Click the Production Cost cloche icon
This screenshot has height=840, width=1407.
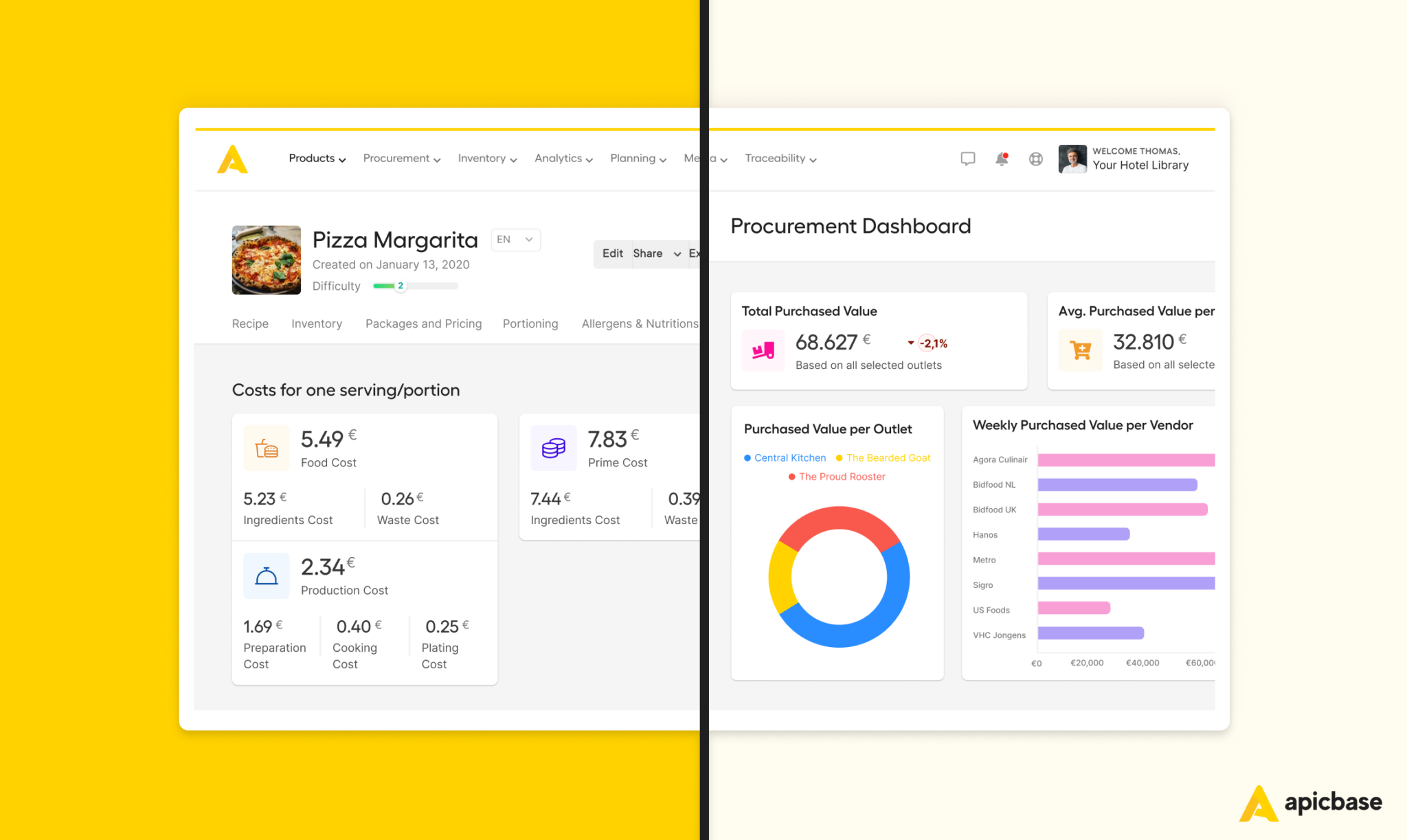pyautogui.click(x=267, y=576)
